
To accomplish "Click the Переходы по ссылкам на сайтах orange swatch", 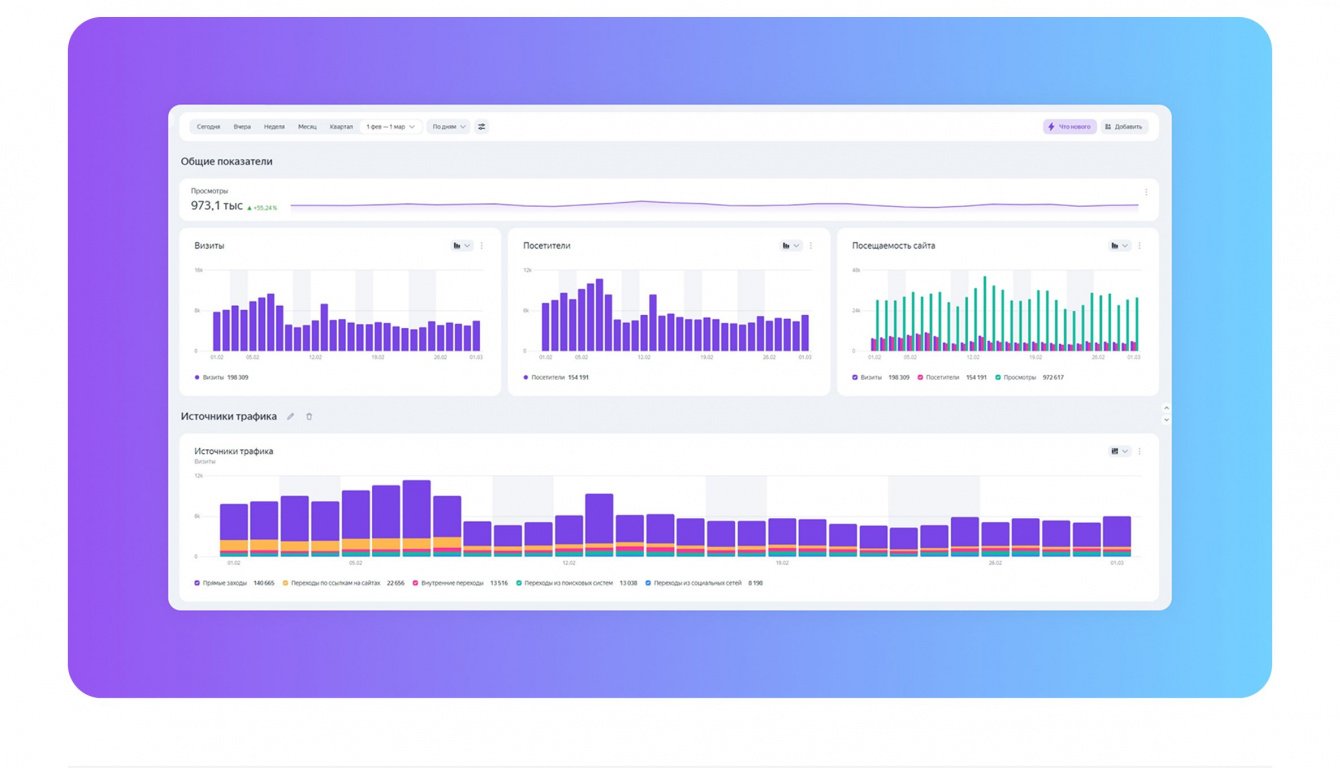I will pos(285,582).
